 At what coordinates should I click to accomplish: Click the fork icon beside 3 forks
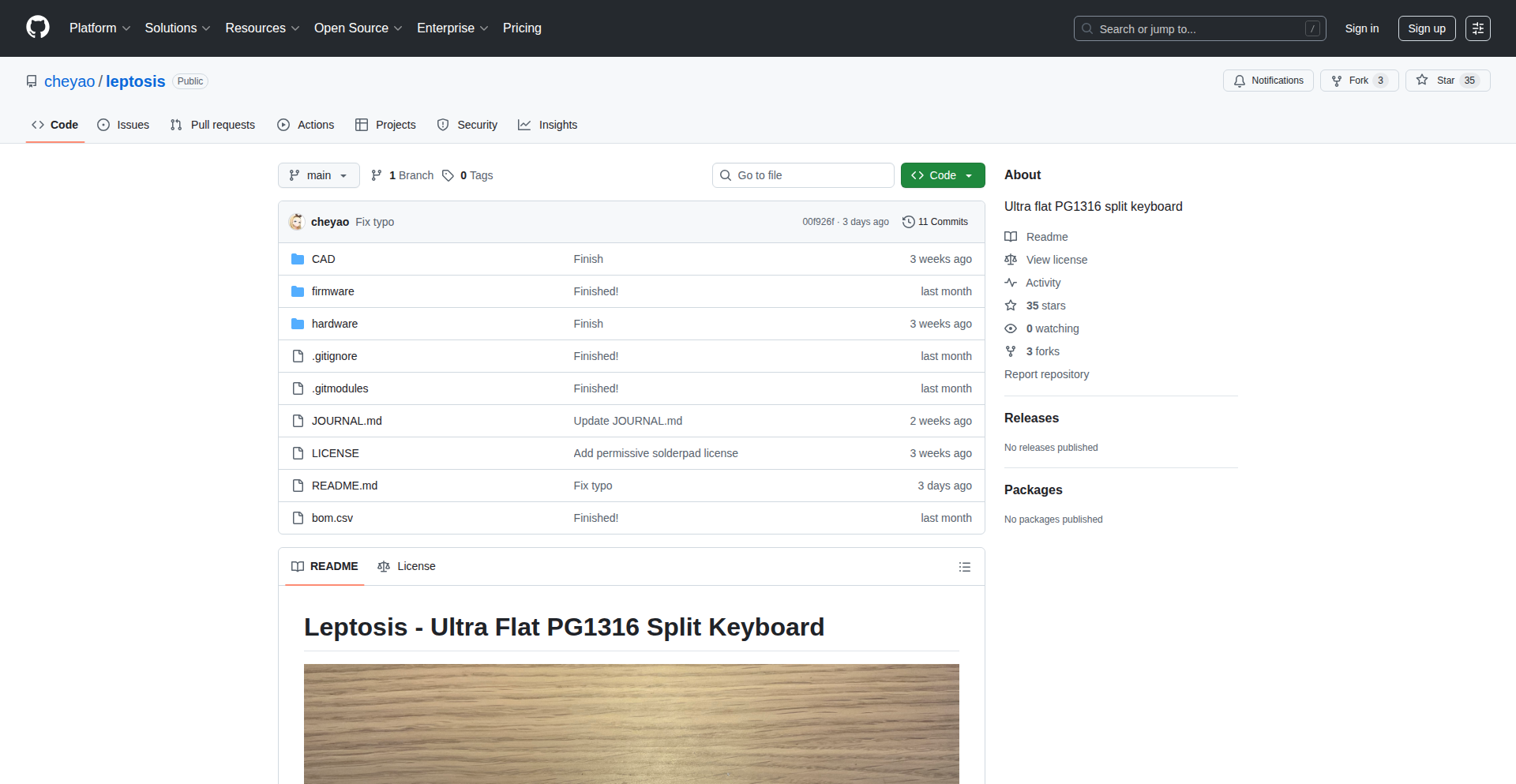click(x=1011, y=351)
